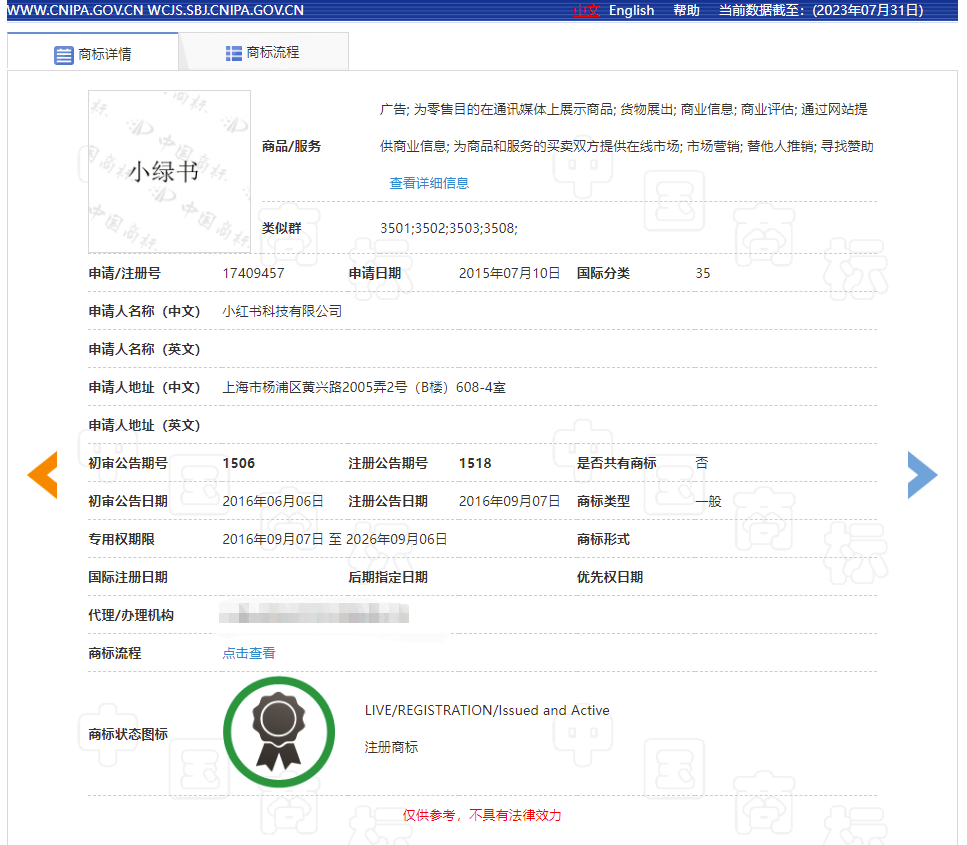This screenshot has height=845, width=967.
Task: Switch language to English
Action: point(632,10)
